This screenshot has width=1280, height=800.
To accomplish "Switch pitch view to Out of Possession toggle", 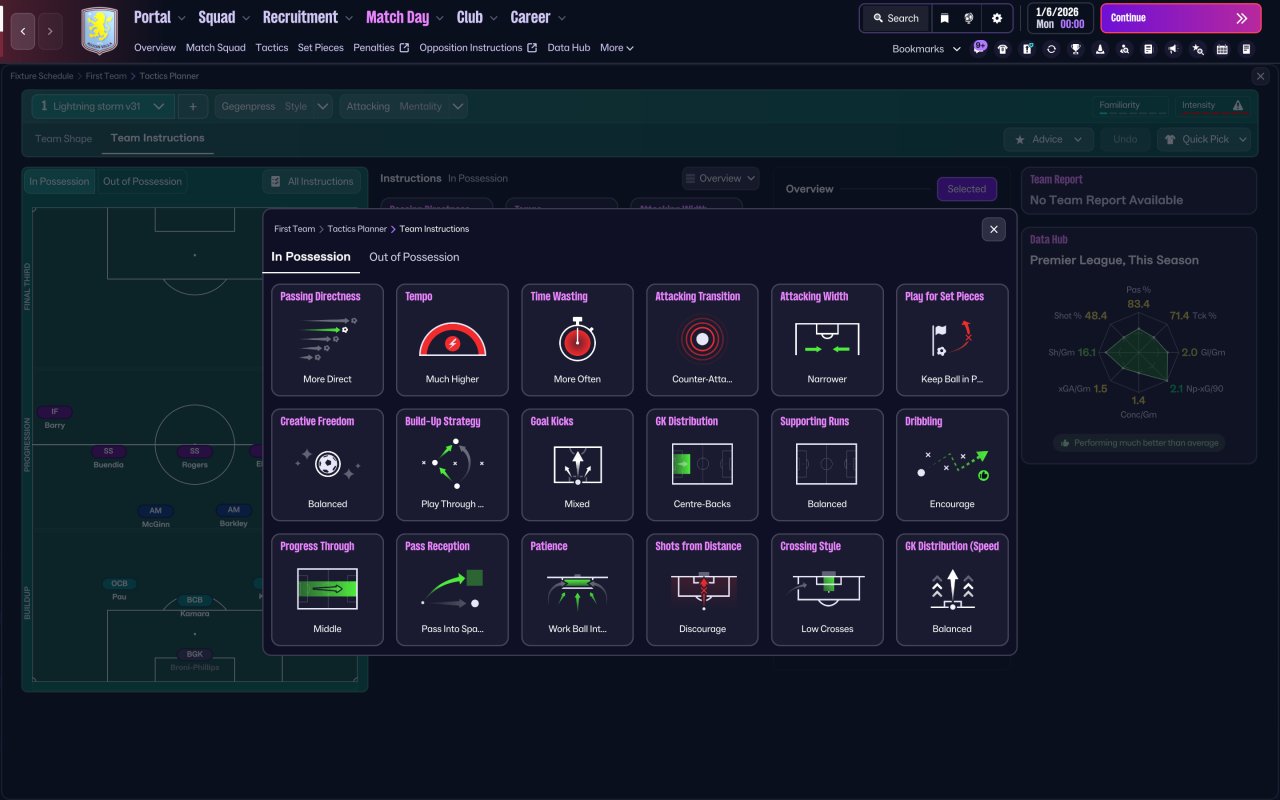I will point(142,181).
